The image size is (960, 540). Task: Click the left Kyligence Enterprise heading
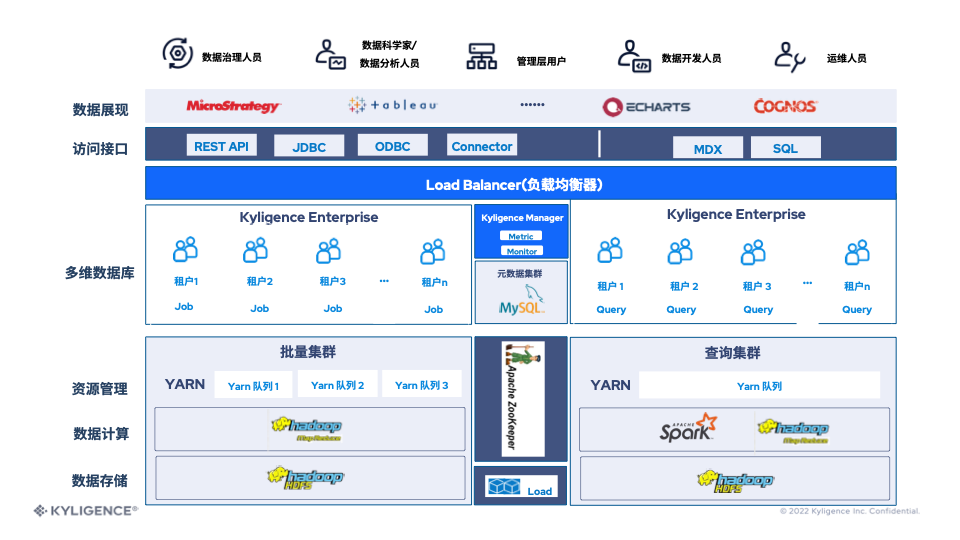(x=309, y=217)
